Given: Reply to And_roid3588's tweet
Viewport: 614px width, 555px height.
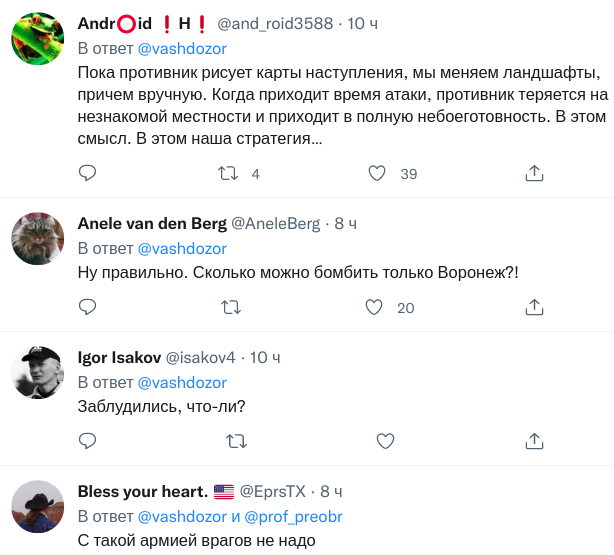Looking at the screenshot, I should pos(87,173).
